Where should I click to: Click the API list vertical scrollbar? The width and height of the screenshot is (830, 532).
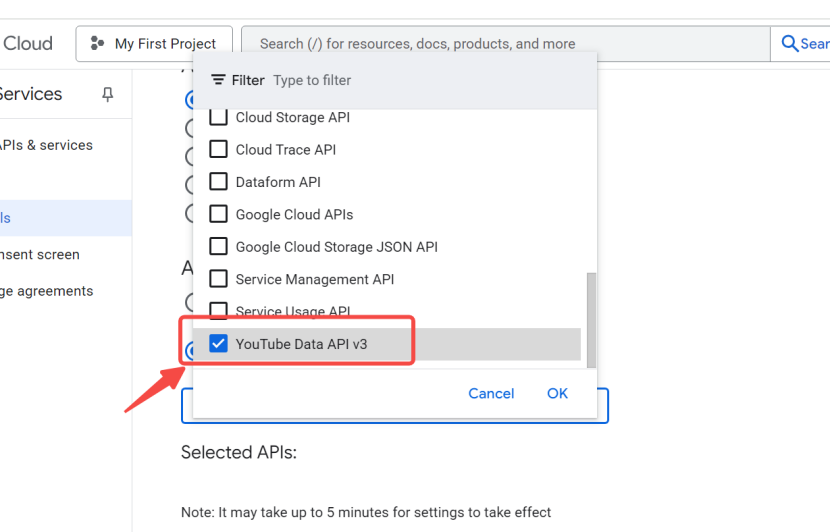pos(591,318)
